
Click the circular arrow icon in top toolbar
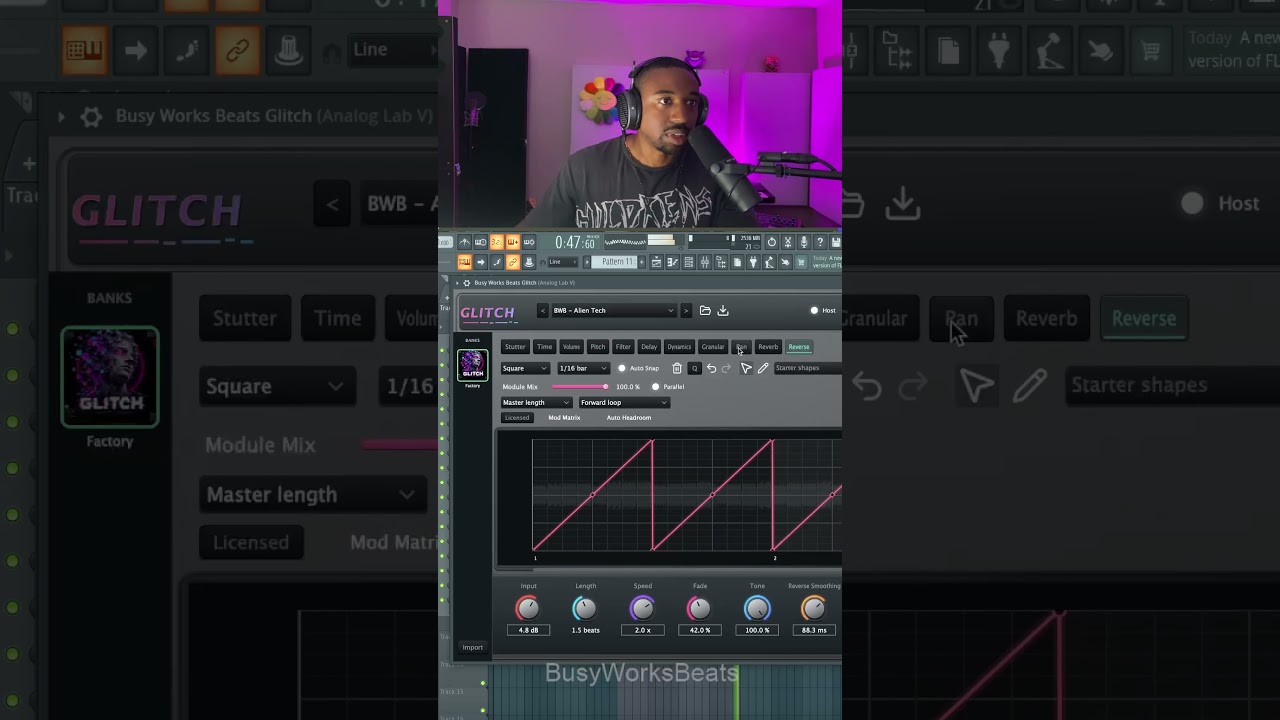coord(772,242)
